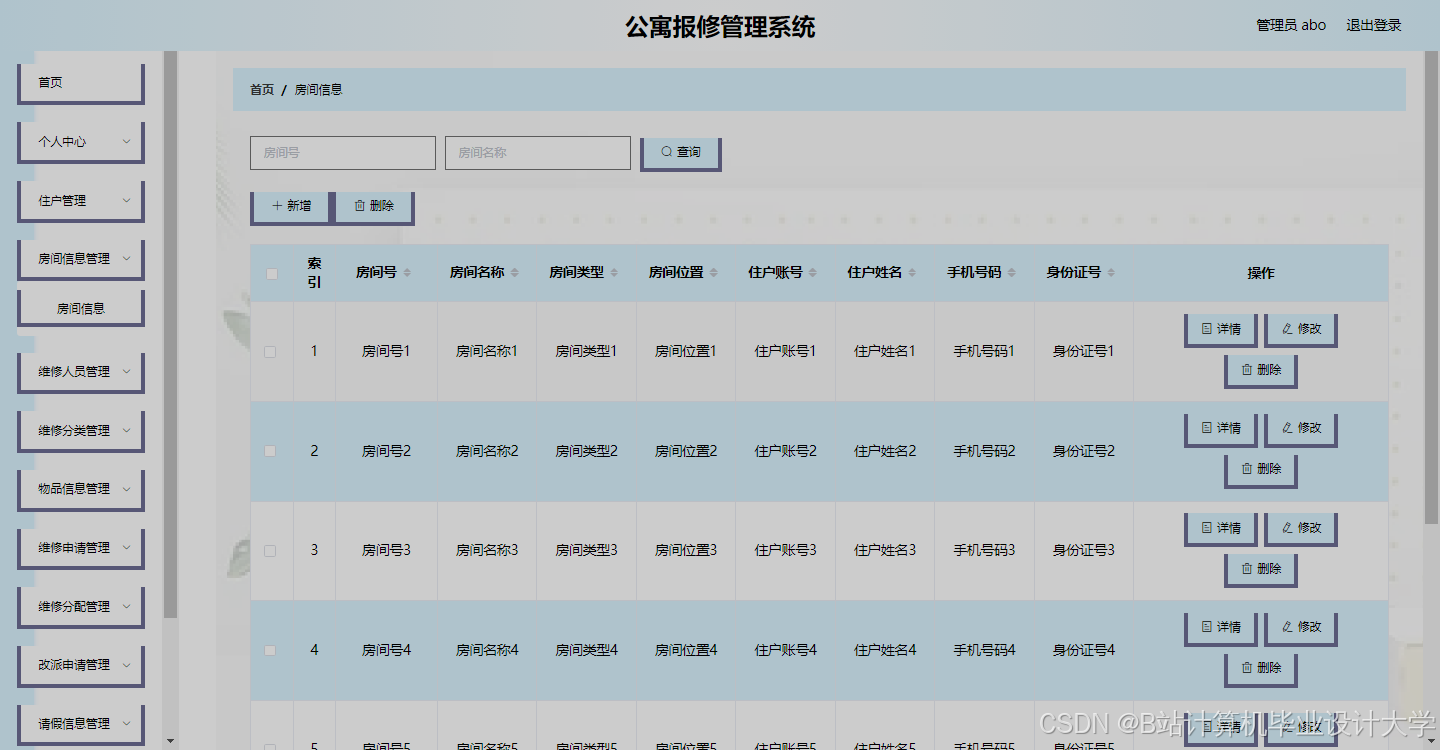The height and width of the screenshot is (750, 1440).
Task: Open details for row 房间号3
Action: point(1221,528)
